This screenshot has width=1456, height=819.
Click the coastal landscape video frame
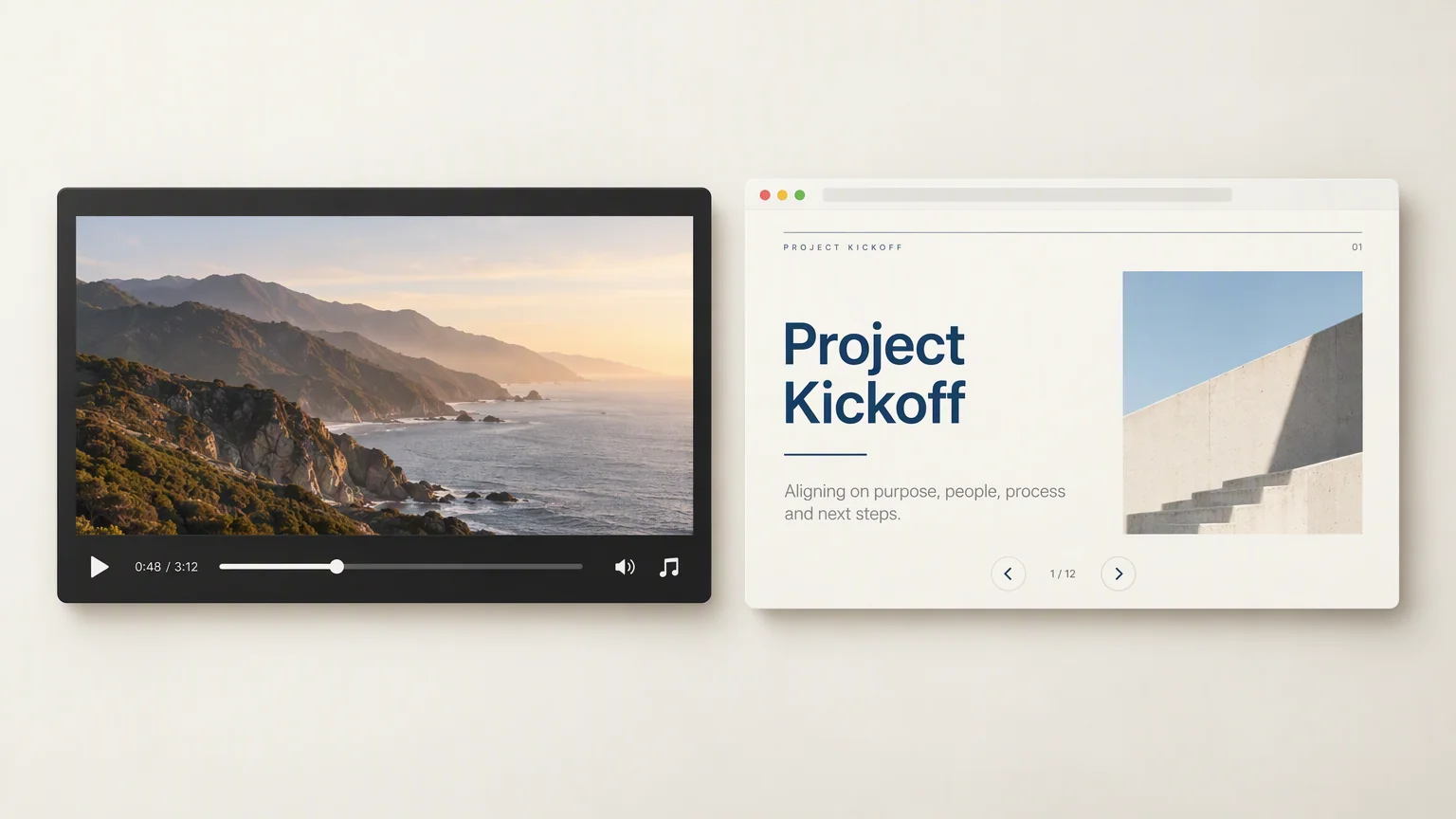click(x=384, y=375)
